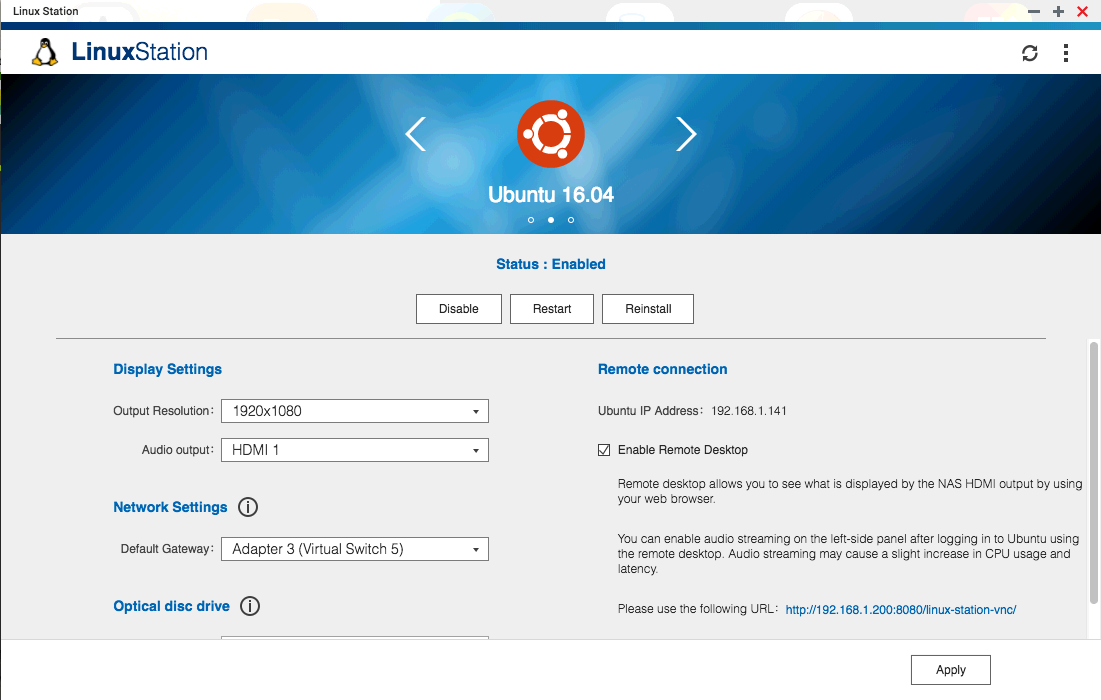Toggle Enable Remote Desktop checkbox
Screen dimensions: 1101x700
[x=604, y=450]
